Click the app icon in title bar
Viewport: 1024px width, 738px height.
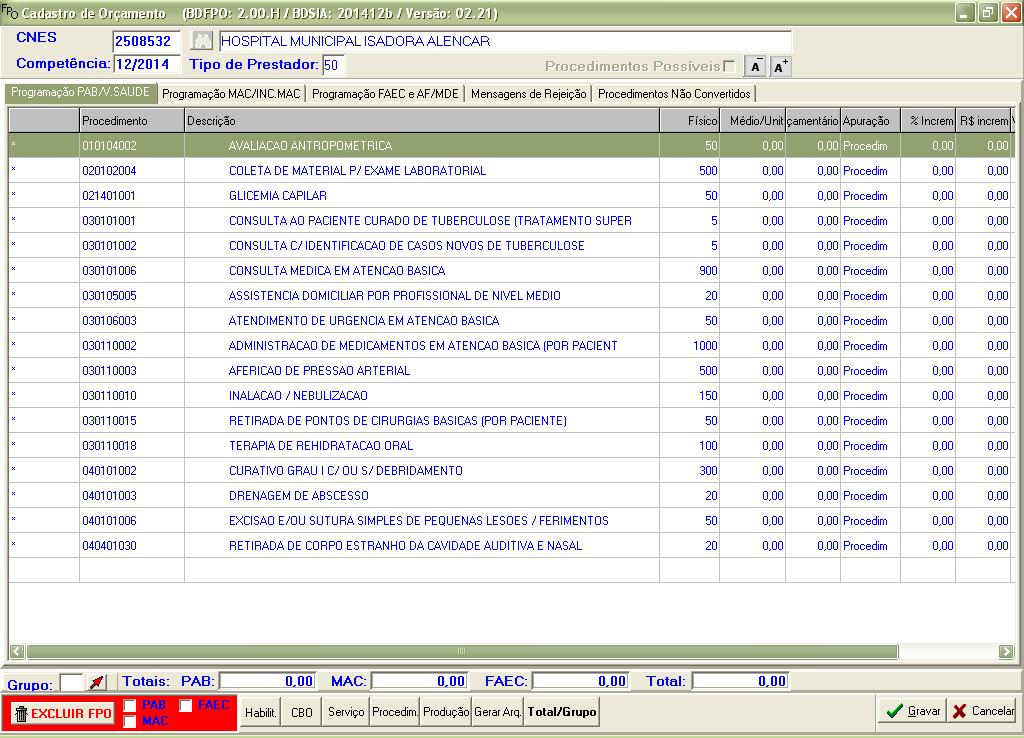pyautogui.click(x=9, y=13)
